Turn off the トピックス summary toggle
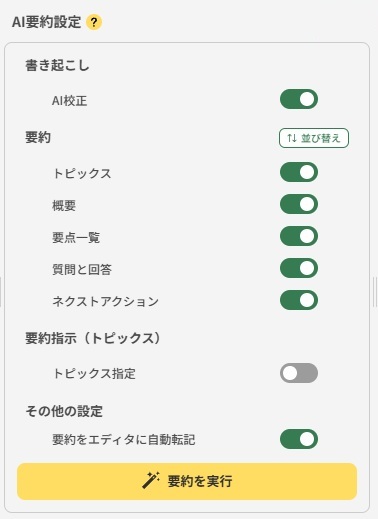The height and width of the screenshot is (519, 378). click(299, 172)
